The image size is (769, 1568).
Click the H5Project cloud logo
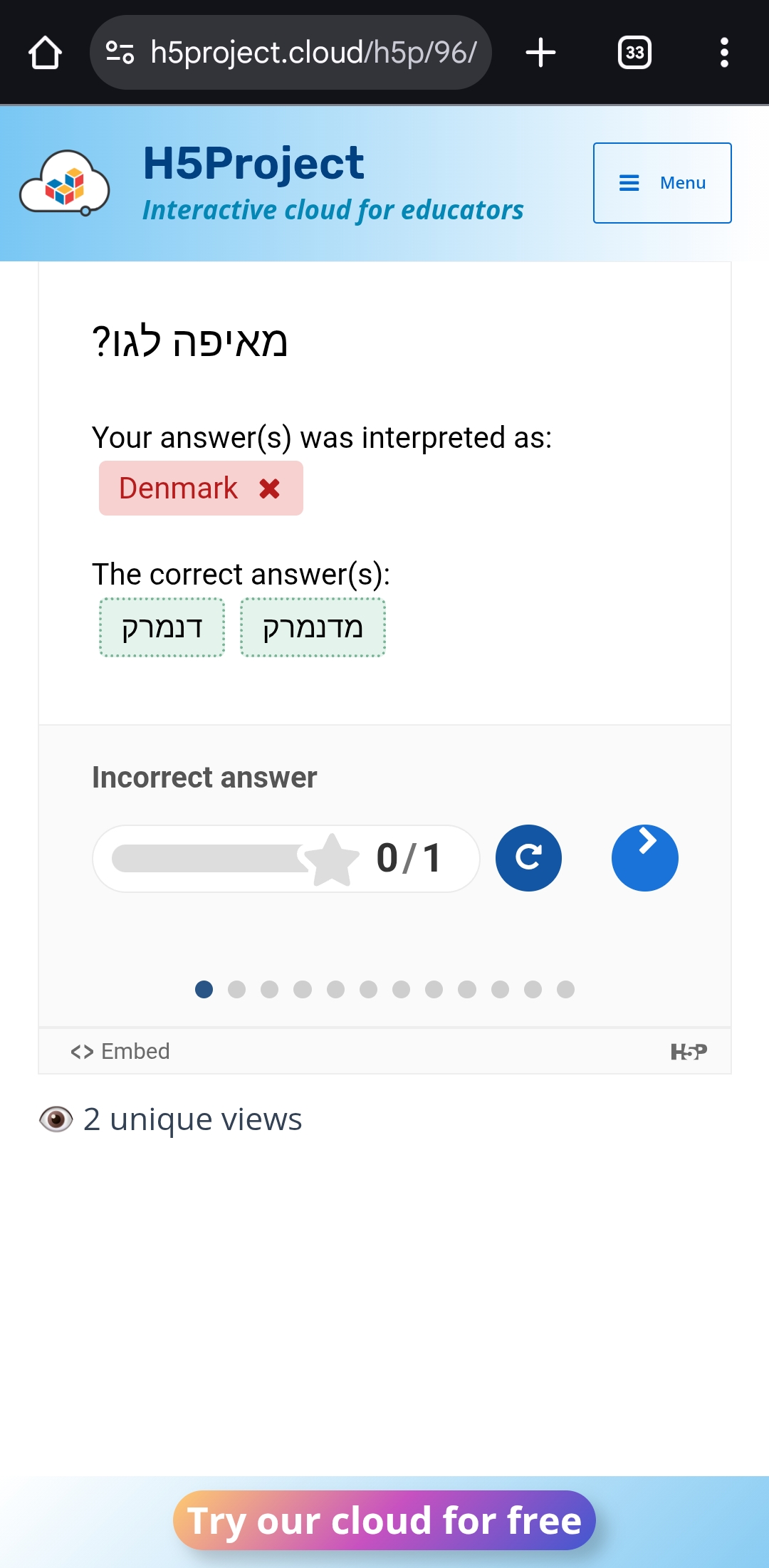click(x=65, y=184)
